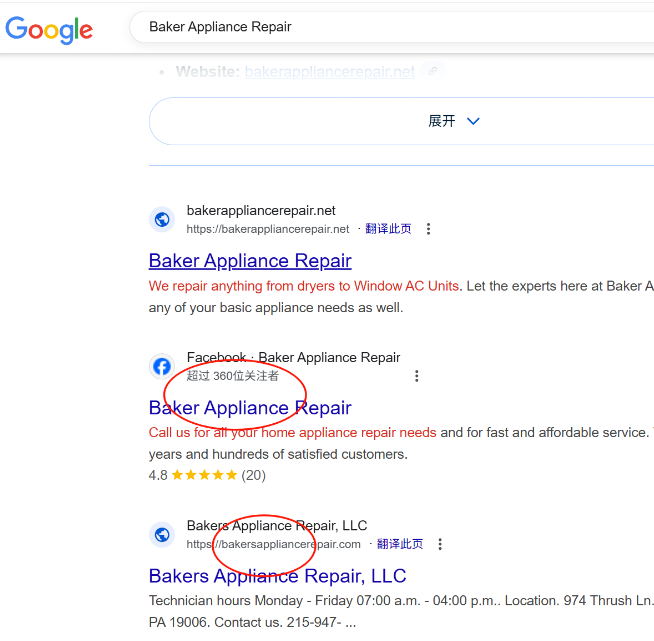Viewport: 654px width, 641px height.
Task: Open the first Baker Appliance Repair result title
Action: pyautogui.click(x=250, y=261)
